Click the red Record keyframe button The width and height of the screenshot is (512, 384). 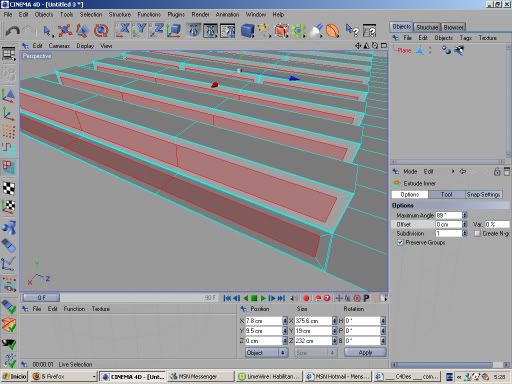(x=306, y=298)
